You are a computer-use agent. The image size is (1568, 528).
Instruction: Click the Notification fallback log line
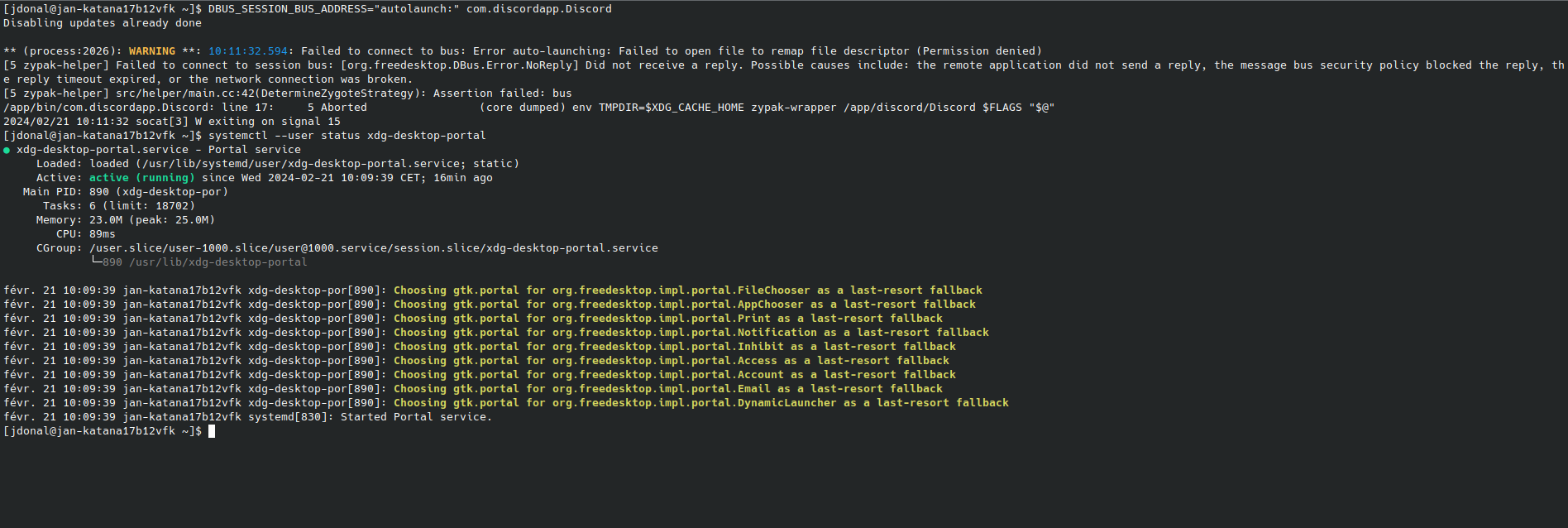pos(496,333)
